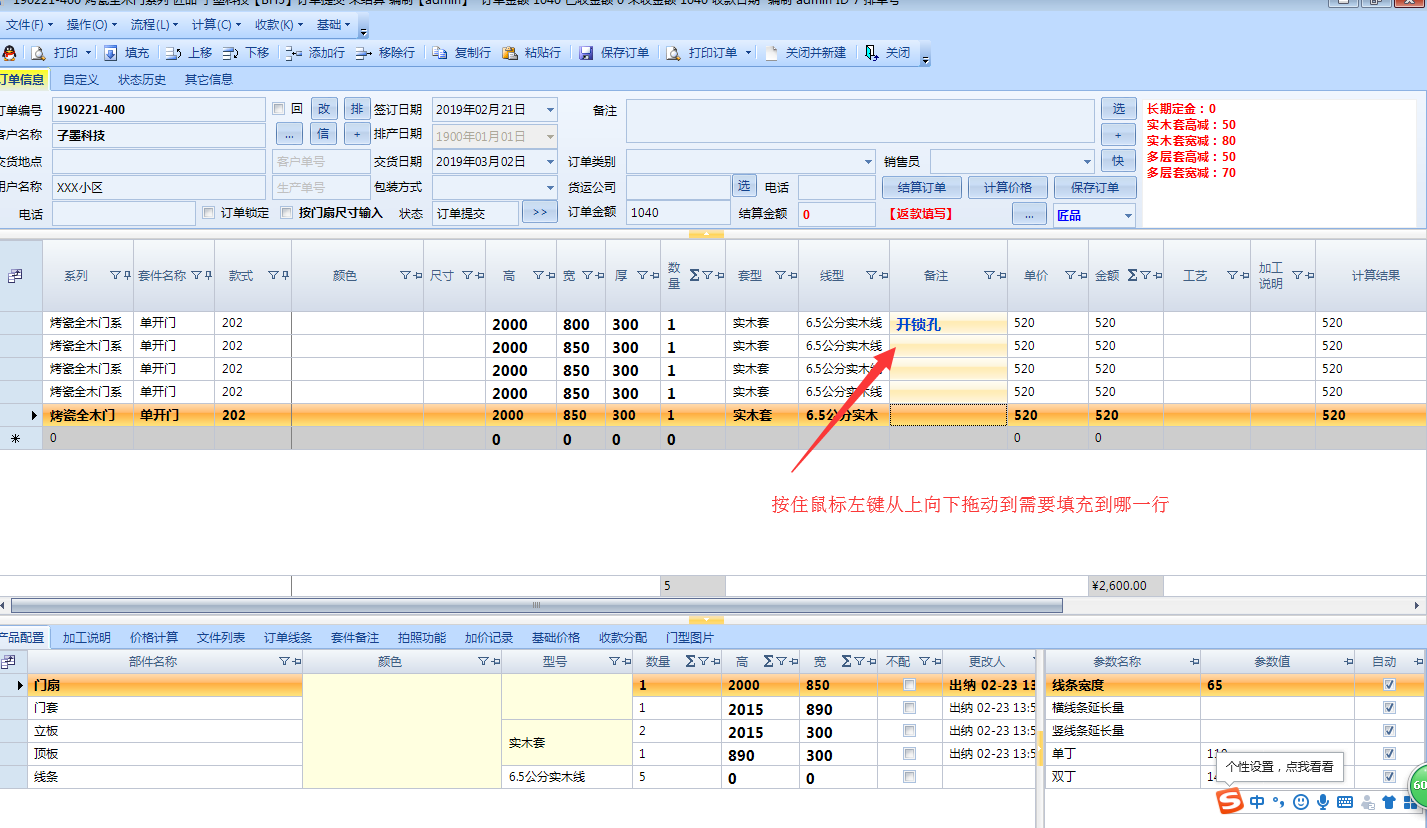
Task: Click the 结算订单 button
Action: [x=921, y=187]
